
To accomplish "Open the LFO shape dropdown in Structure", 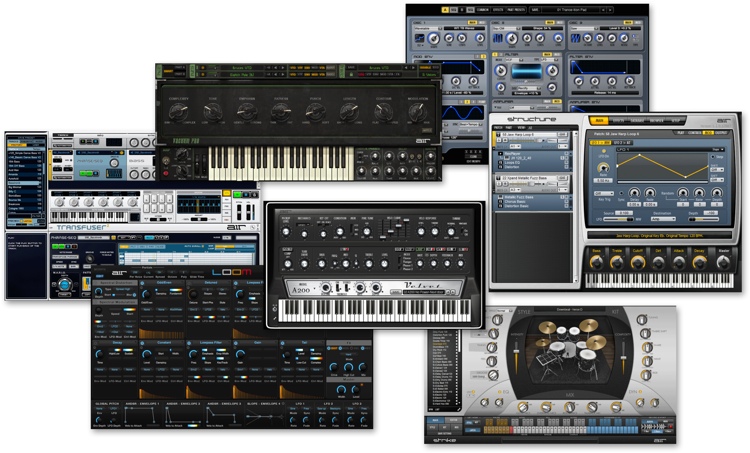I will [717, 150].
